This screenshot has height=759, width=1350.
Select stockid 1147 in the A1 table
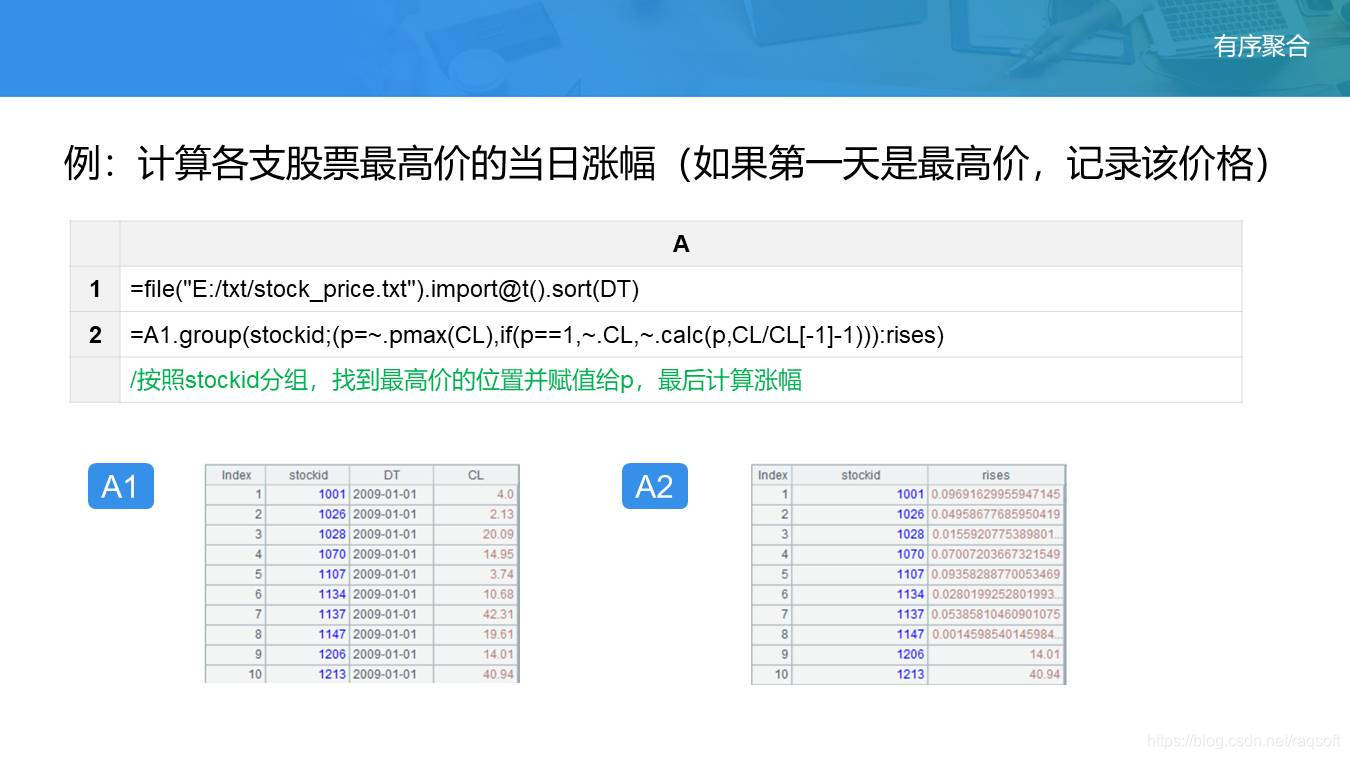pos(332,634)
